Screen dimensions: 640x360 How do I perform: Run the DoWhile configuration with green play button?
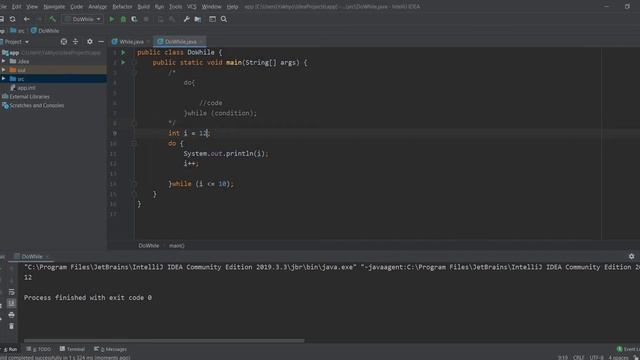111,19
